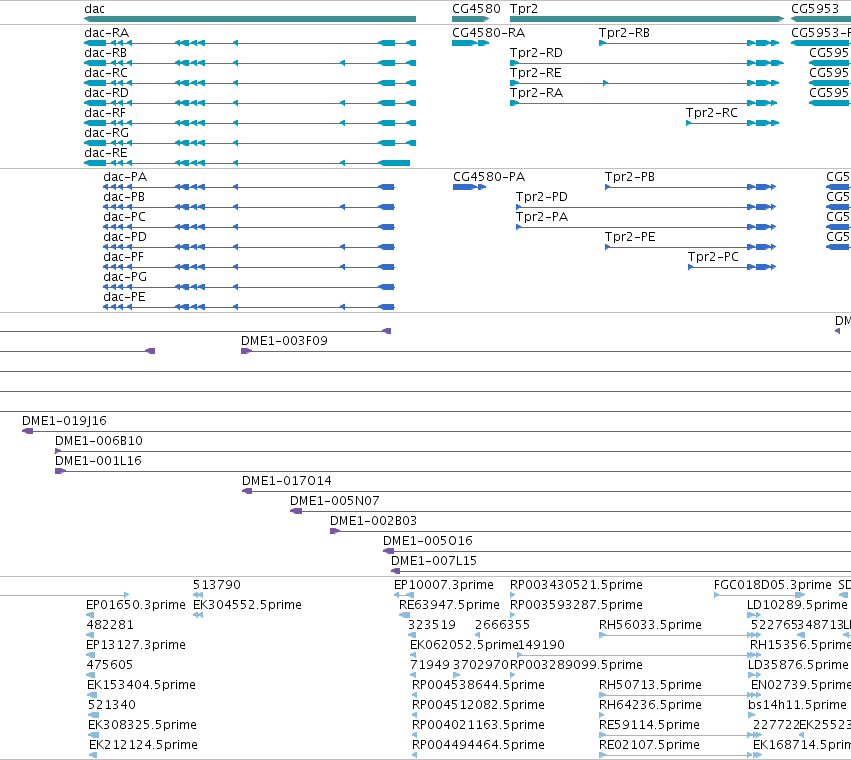Image resolution: width=851 pixels, height=760 pixels.
Task: Select EST EP01650.3prime
Action: coord(136,605)
